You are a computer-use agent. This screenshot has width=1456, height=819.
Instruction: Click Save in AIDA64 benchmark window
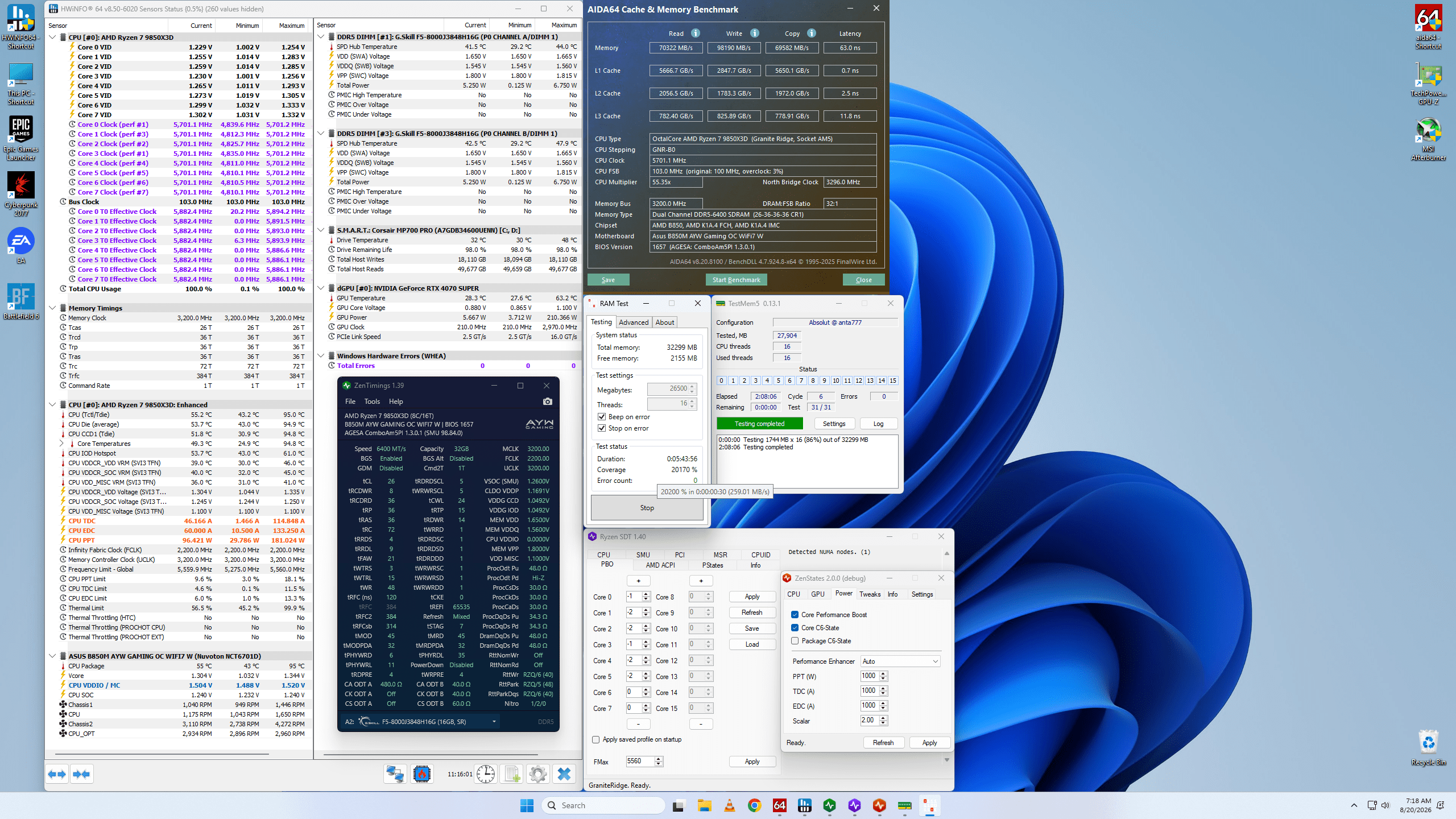(x=609, y=280)
